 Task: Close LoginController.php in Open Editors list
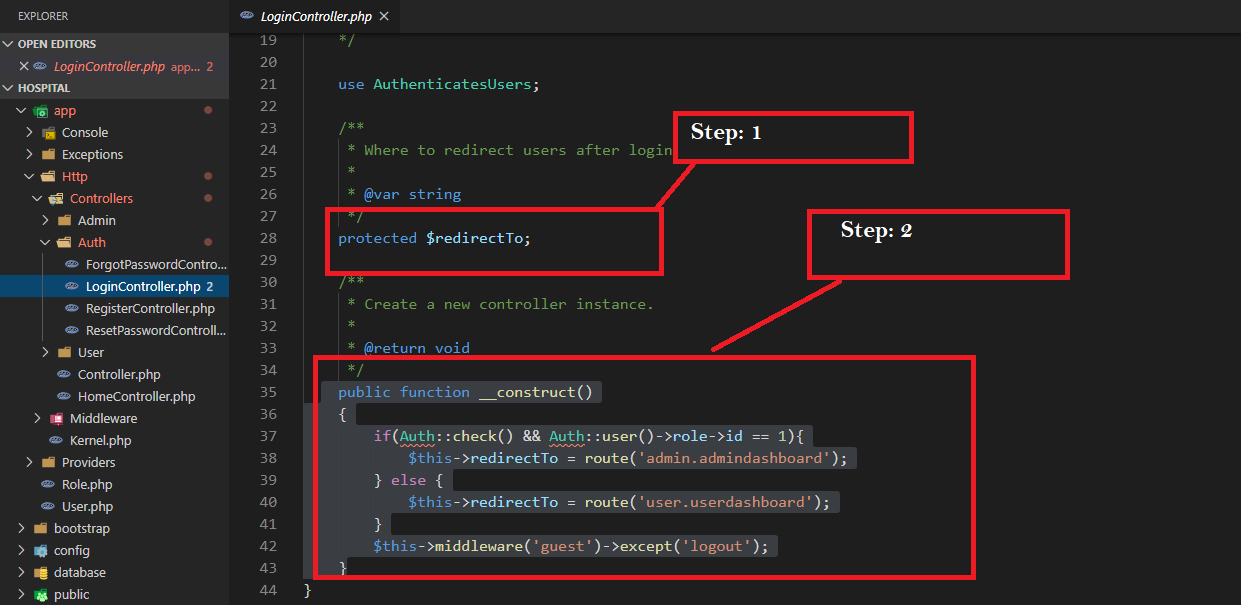coord(24,67)
